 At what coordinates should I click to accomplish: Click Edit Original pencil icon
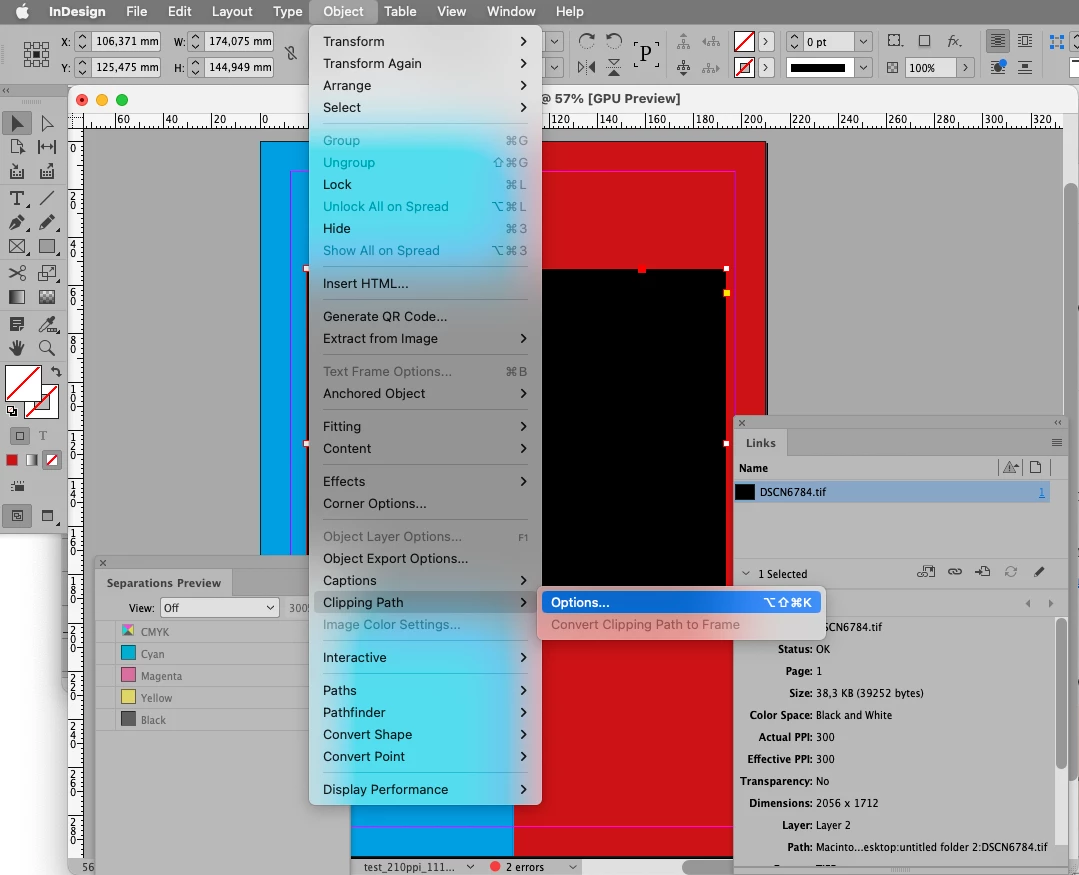point(1039,572)
